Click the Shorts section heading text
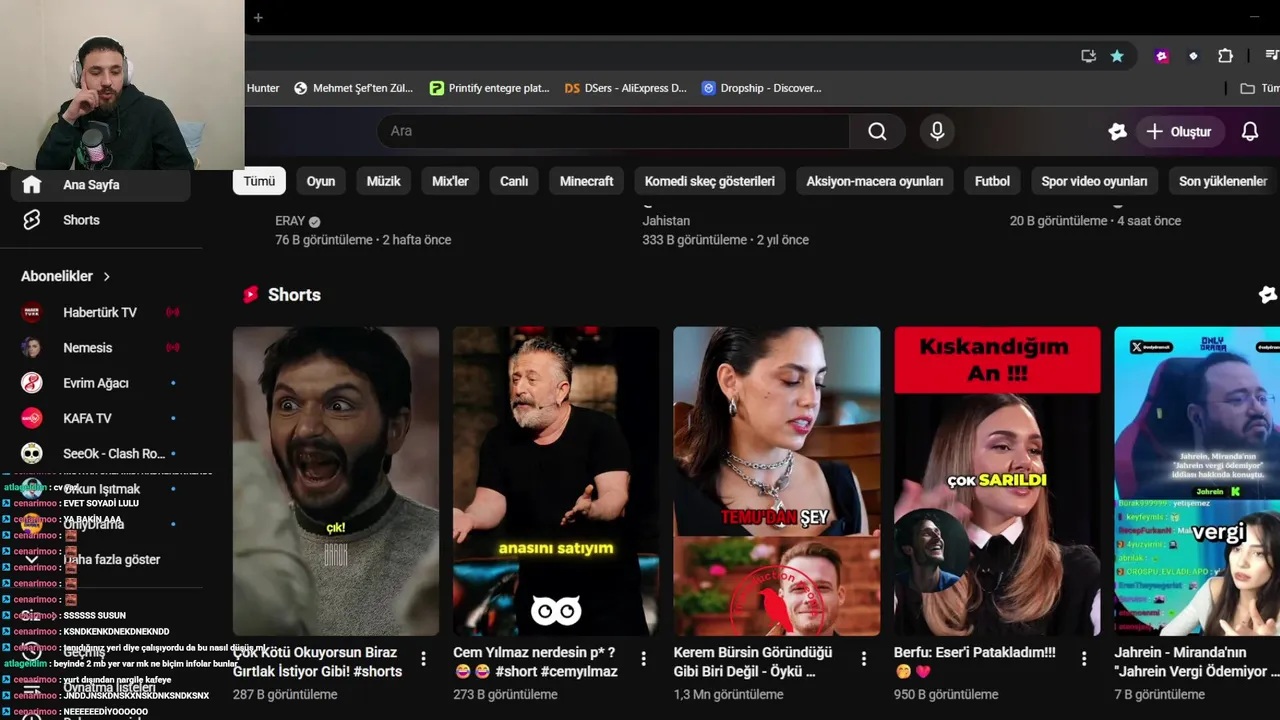This screenshot has height=720, width=1280. pos(294,295)
